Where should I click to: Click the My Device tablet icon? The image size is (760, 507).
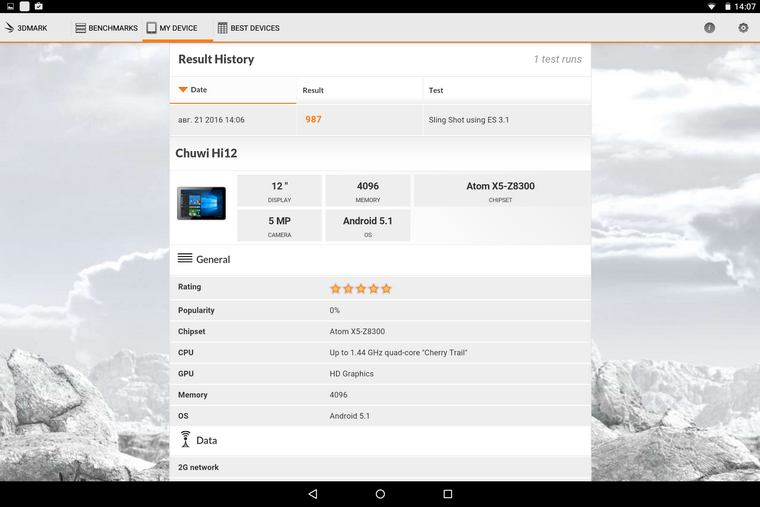pos(152,28)
